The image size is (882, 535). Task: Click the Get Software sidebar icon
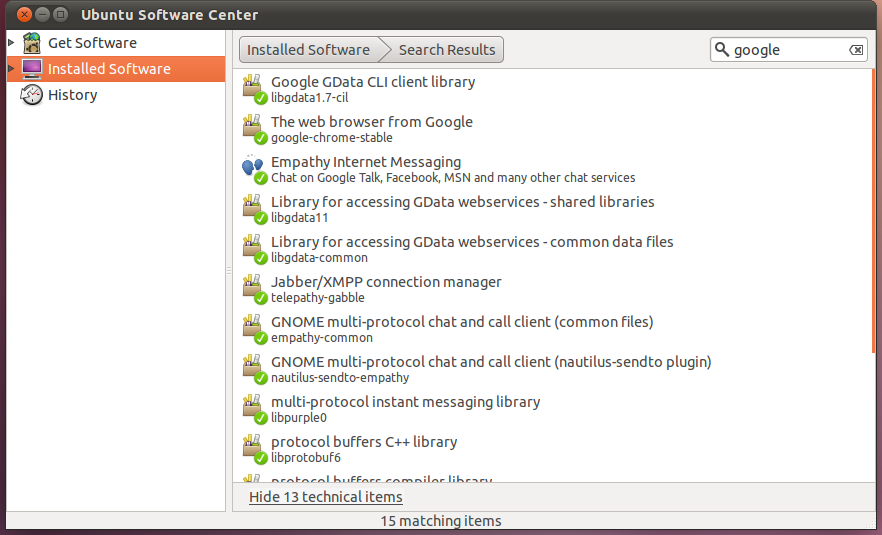point(32,43)
